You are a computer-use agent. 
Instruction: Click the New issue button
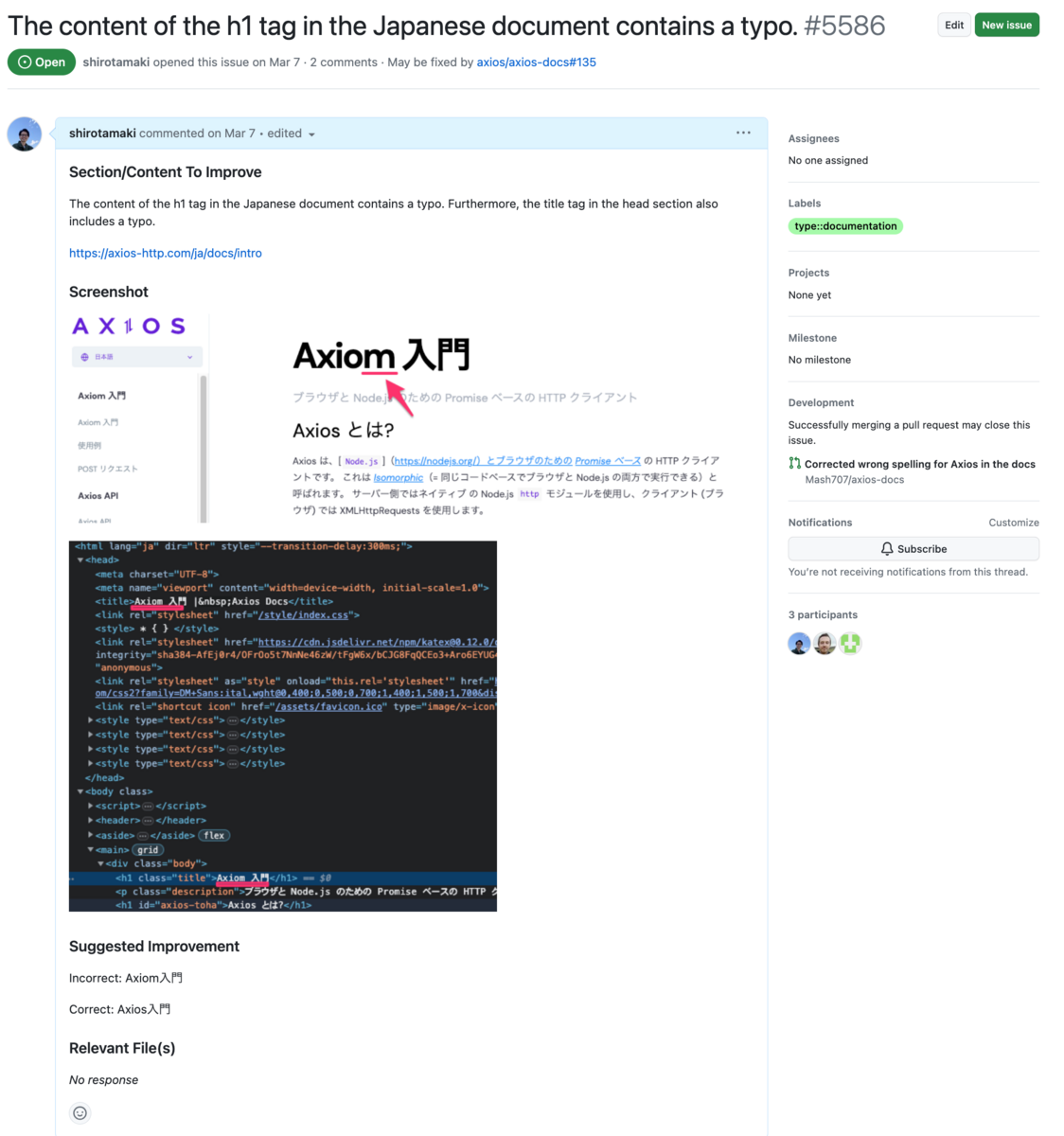(1006, 25)
